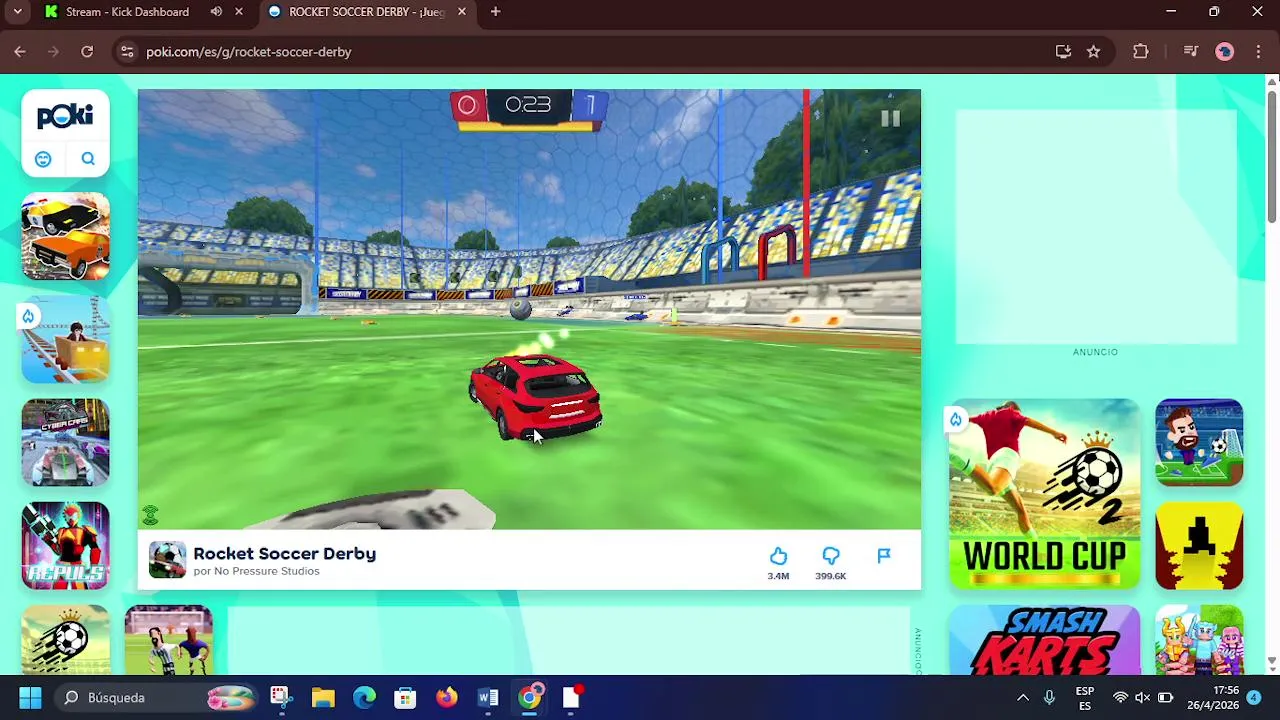The width and height of the screenshot is (1280, 720).
Task: Open the rail cart rider game thumbnail
Action: click(65, 339)
